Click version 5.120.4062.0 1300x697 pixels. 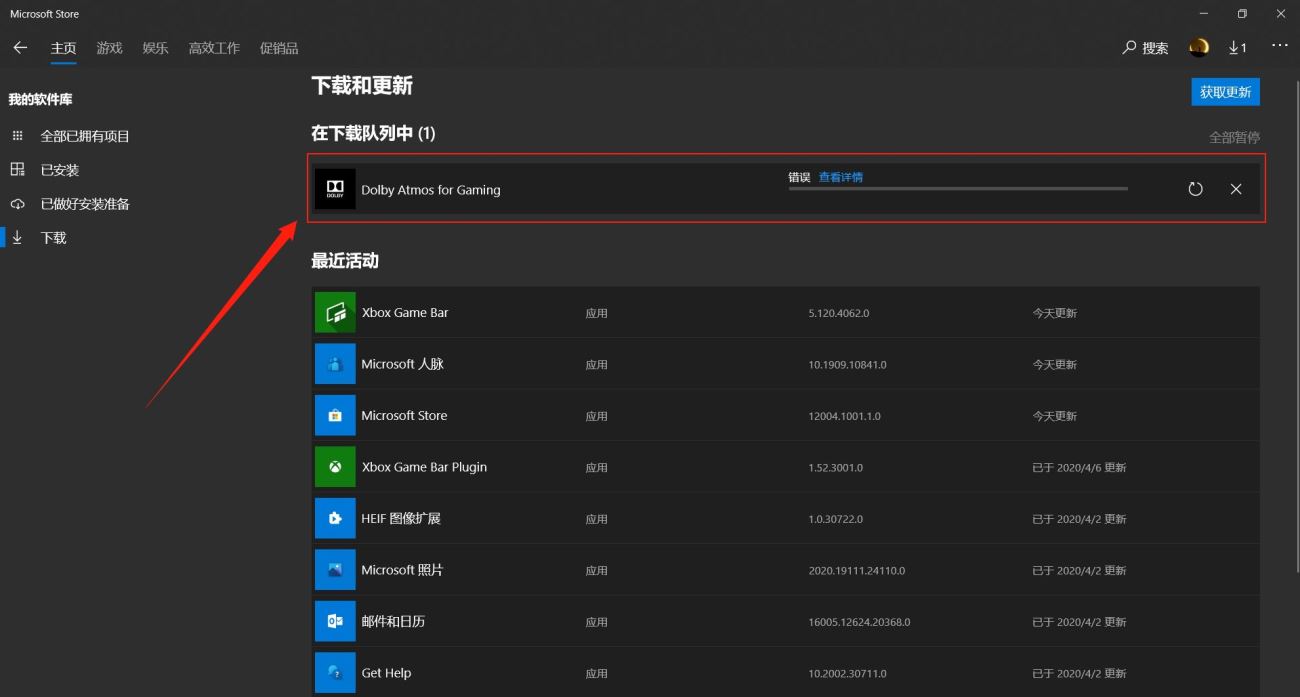839,313
